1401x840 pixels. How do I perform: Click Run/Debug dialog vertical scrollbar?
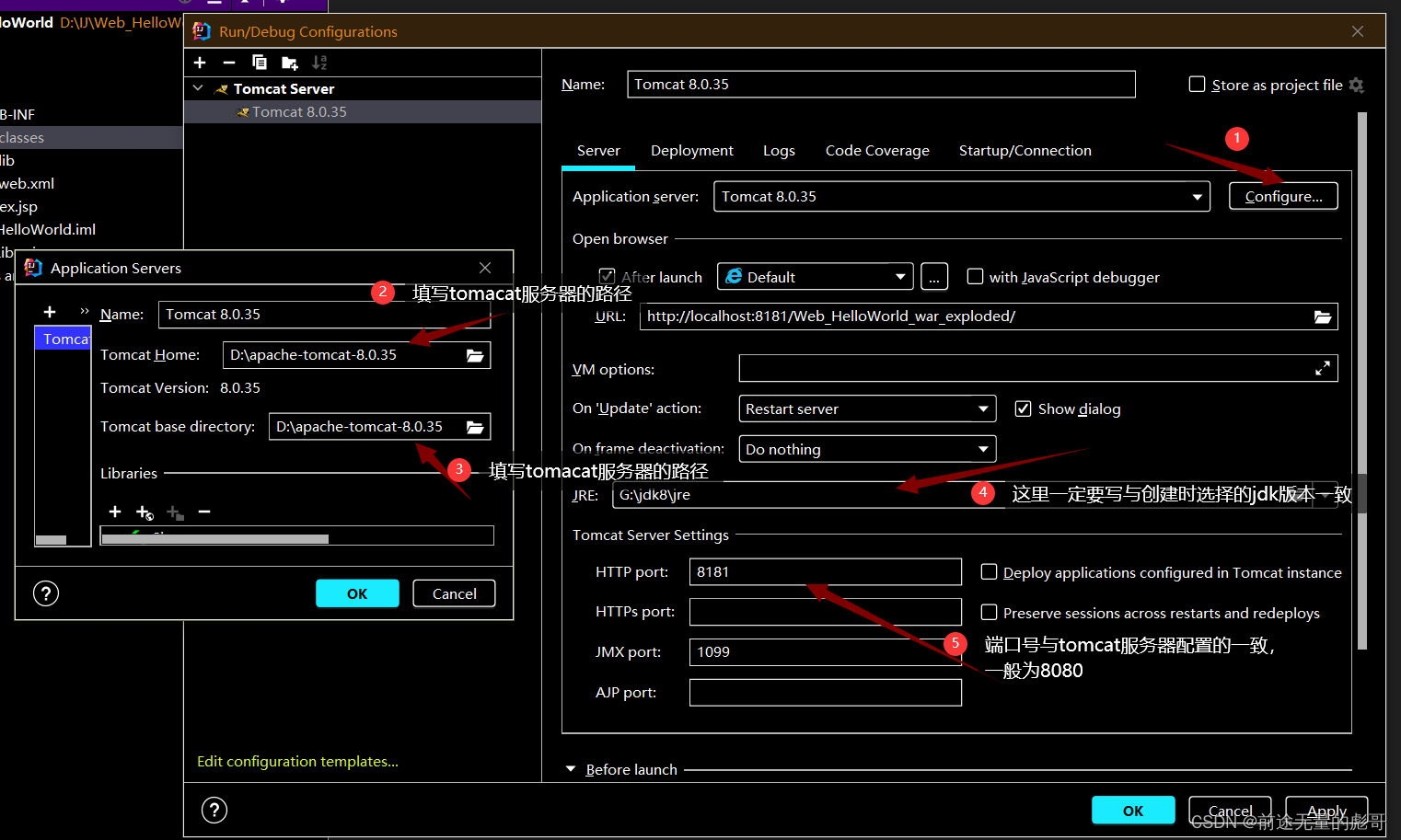(1362, 381)
